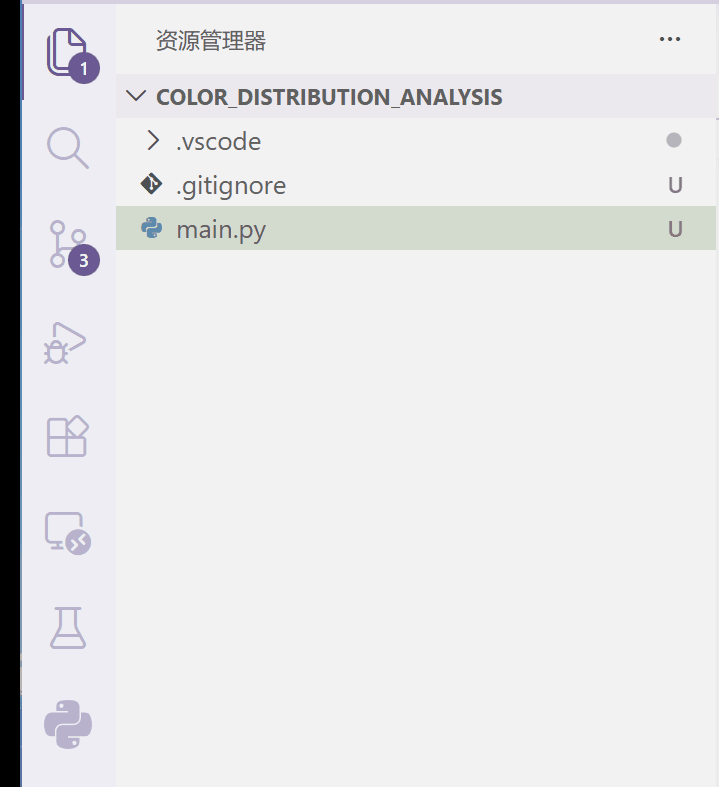This screenshot has height=787, width=719.
Task: Expand the .vscode folder chevron
Action: tap(153, 141)
